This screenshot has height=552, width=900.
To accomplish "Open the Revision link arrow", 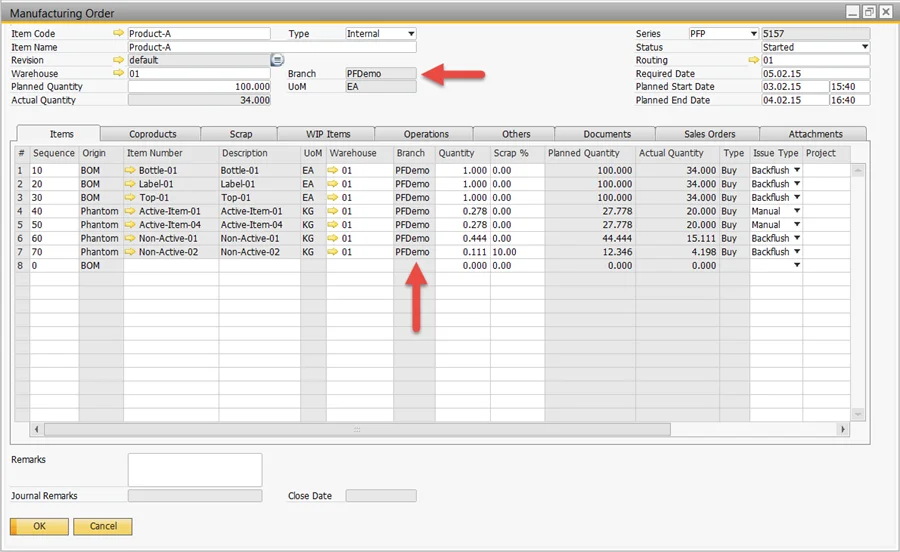I will point(118,60).
